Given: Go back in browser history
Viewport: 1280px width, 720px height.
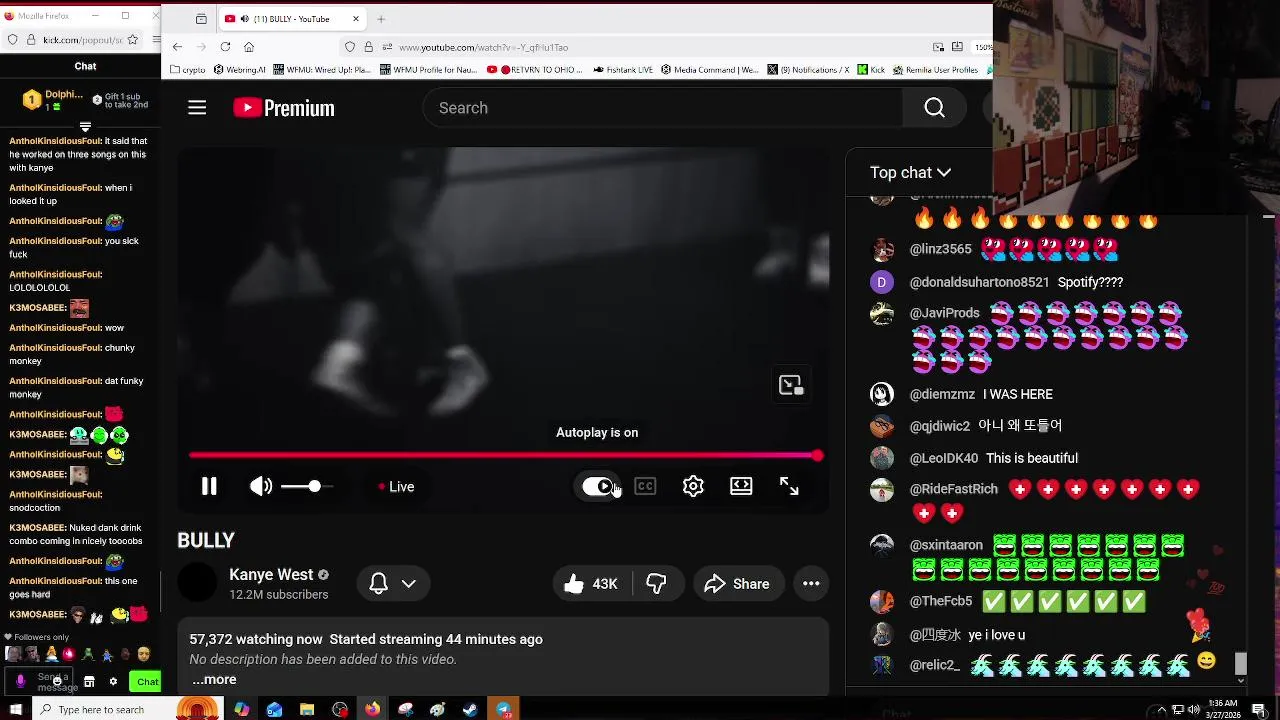Looking at the screenshot, I should 177,47.
